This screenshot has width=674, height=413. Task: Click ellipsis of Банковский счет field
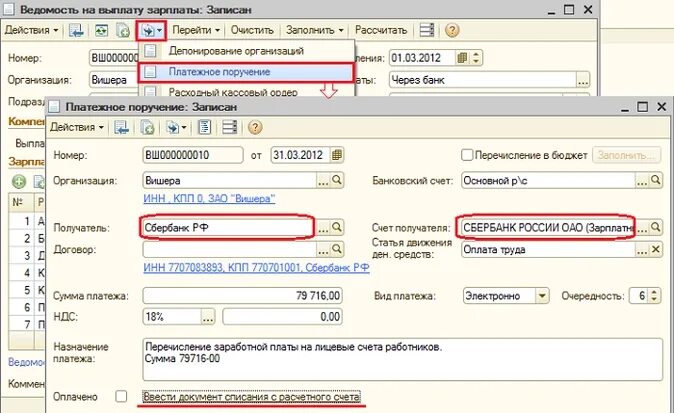(x=641, y=180)
